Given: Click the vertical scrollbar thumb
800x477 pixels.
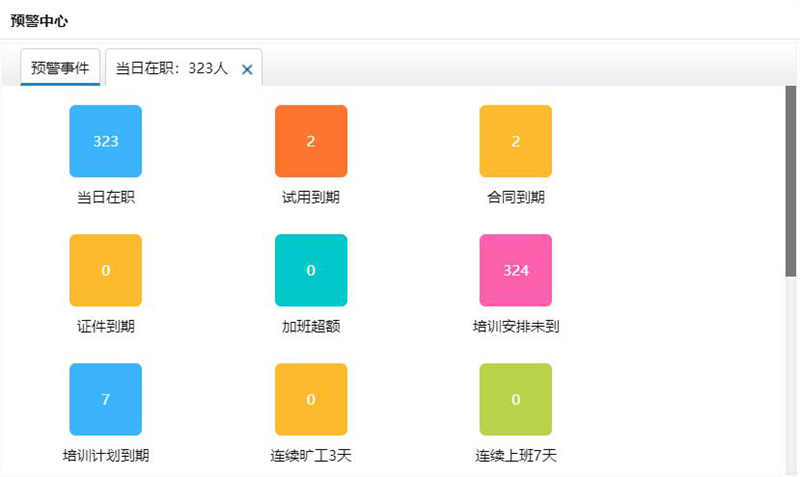Looking at the screenshot, I should coord(791,180).
